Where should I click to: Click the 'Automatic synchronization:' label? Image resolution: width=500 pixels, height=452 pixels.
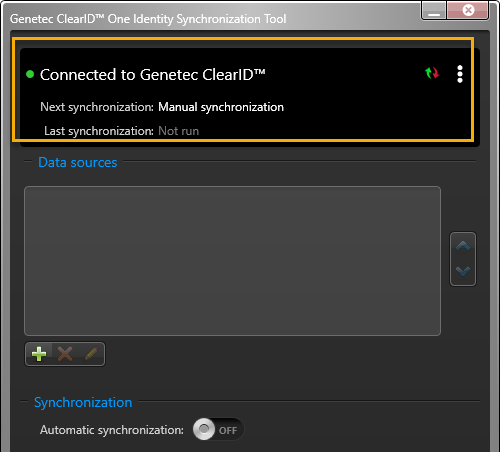coord(112,430)
